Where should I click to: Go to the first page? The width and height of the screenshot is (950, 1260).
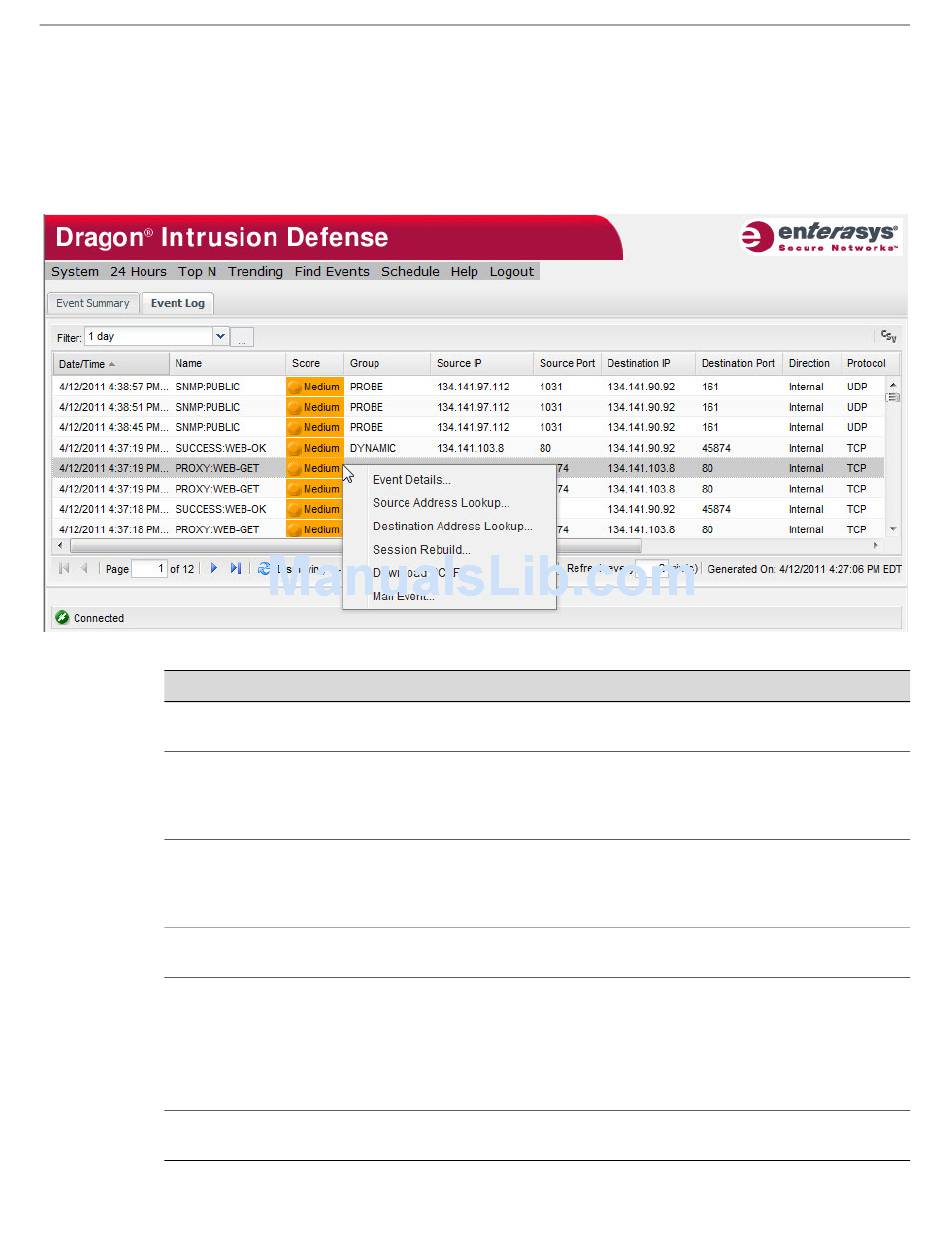pyautogui.click(x=64, y=568)
